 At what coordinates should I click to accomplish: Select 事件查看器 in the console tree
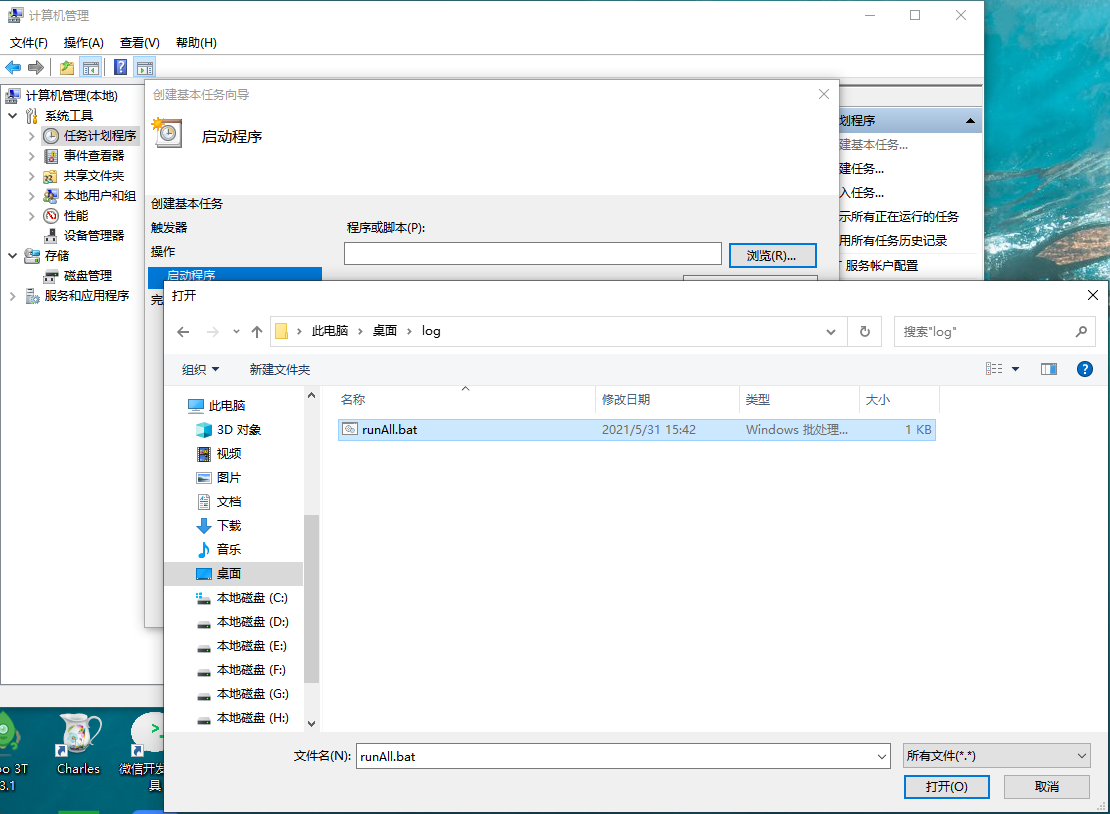[x=93, y=156]
